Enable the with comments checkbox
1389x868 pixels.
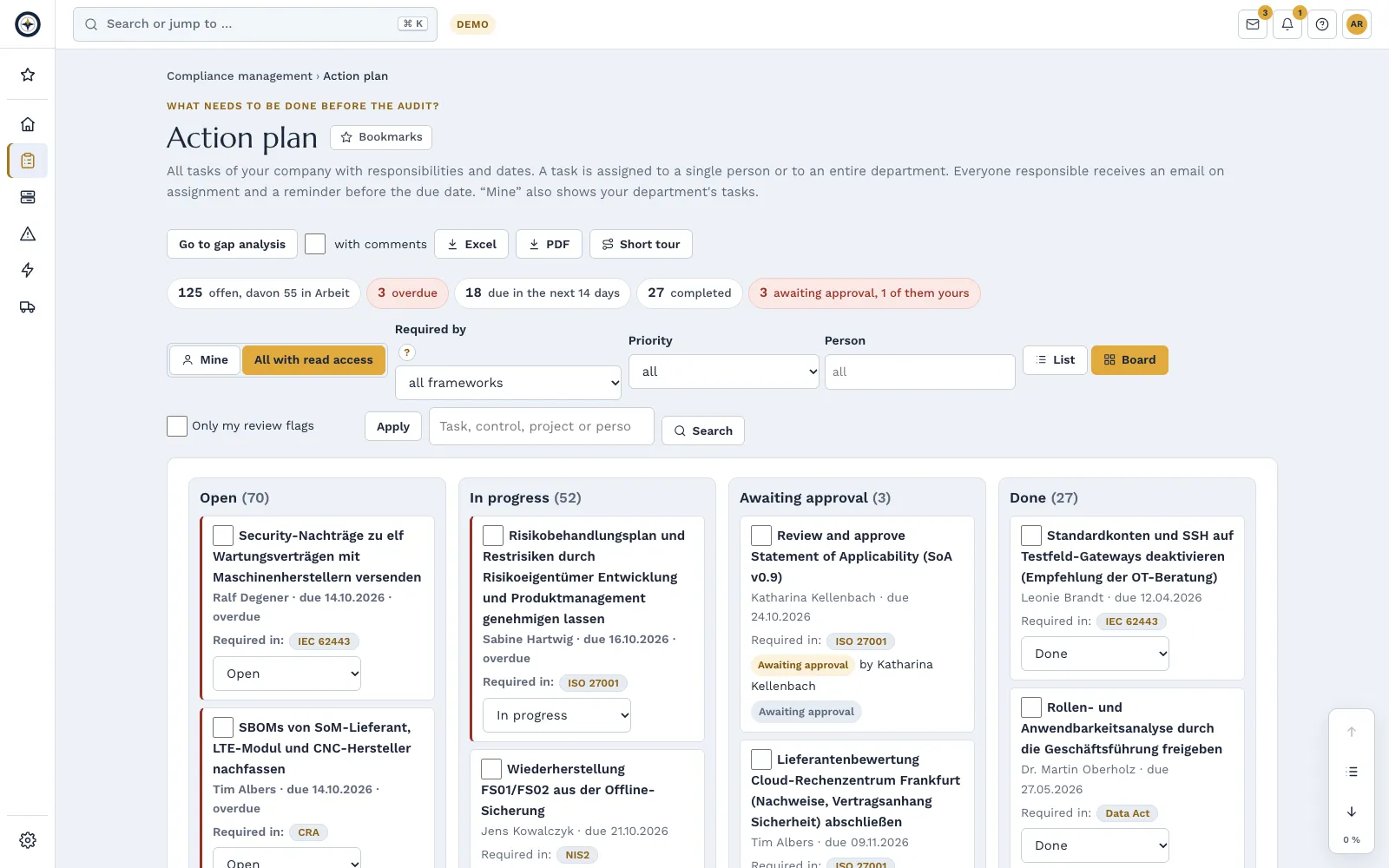point(315,244)
